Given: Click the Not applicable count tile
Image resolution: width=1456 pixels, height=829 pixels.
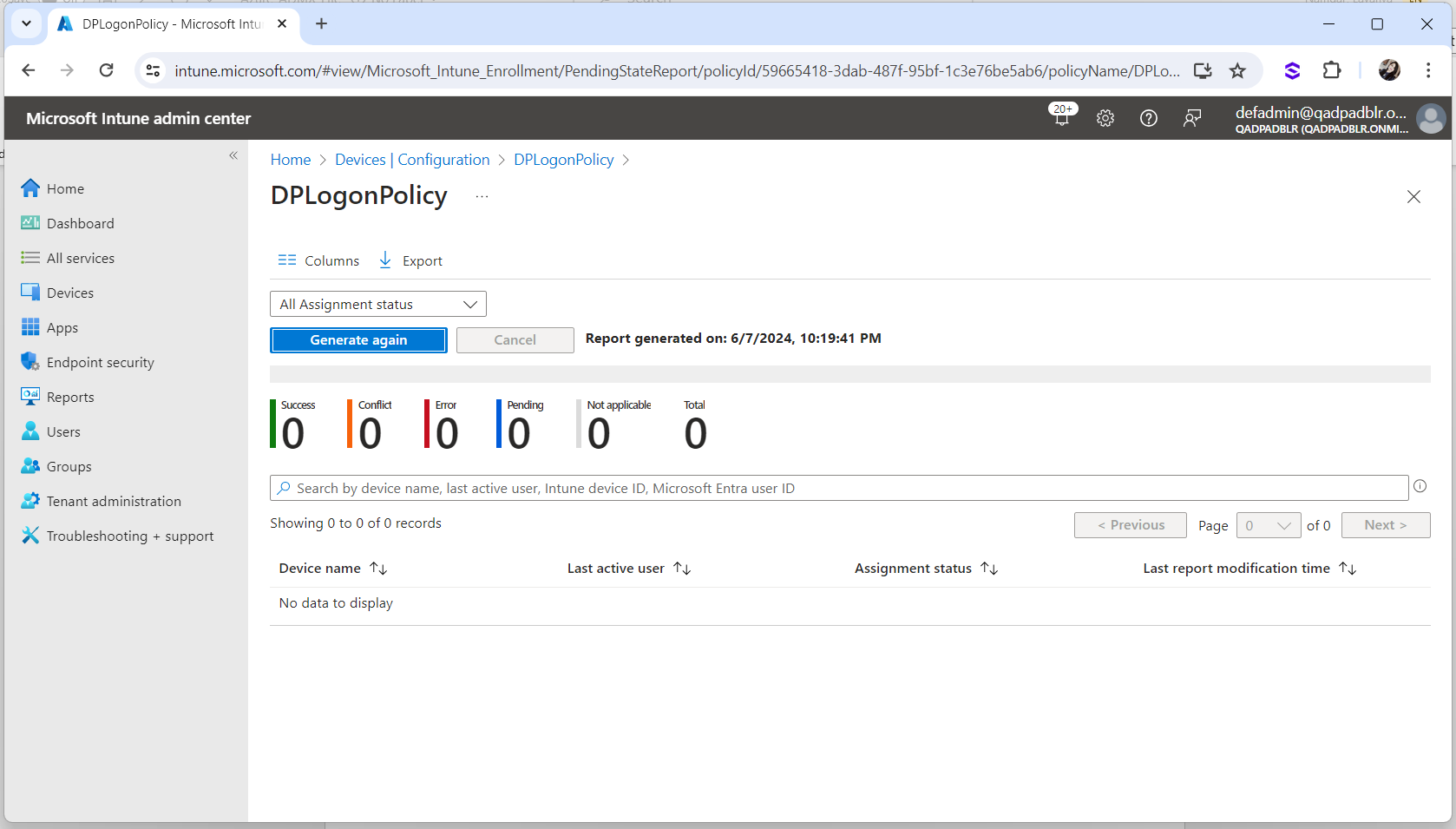Looking at the screenshot, I should (x=614, y=424).
